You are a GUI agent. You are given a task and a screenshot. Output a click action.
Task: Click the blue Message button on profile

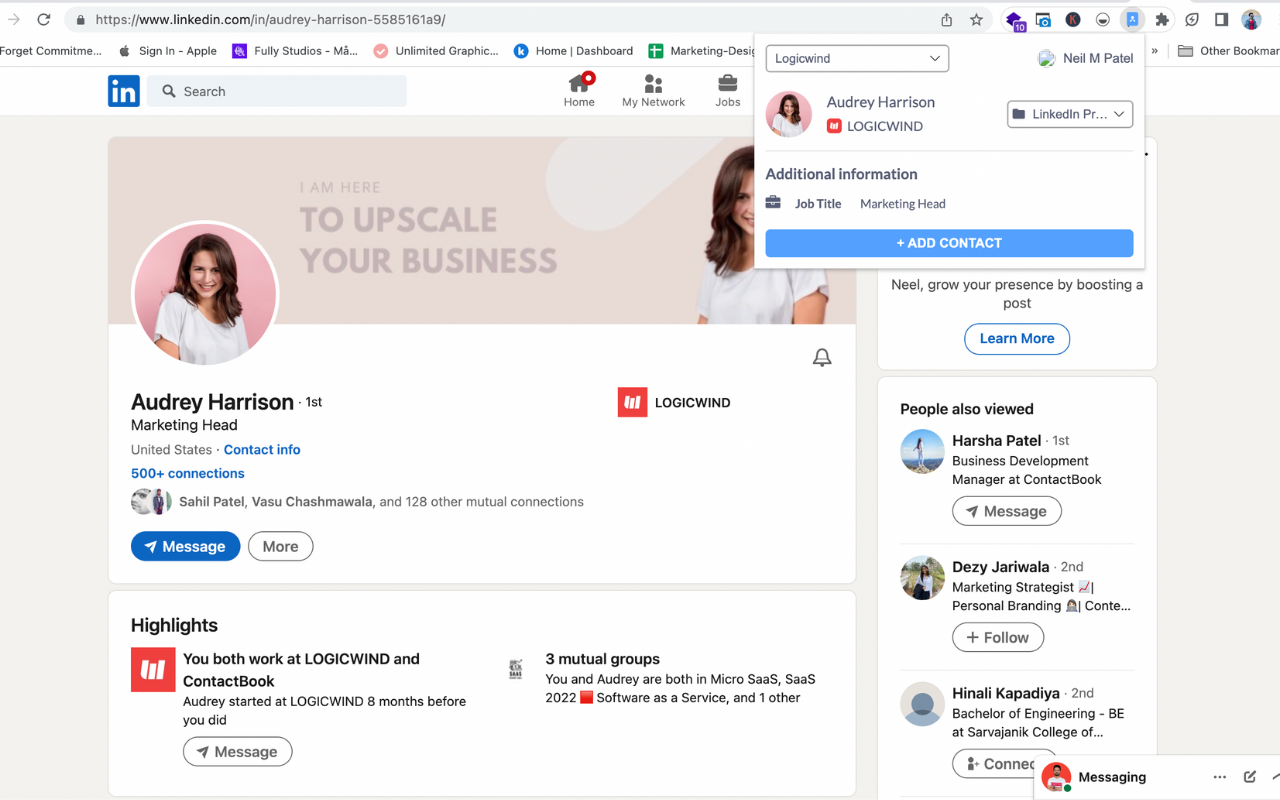pos(186,547)
